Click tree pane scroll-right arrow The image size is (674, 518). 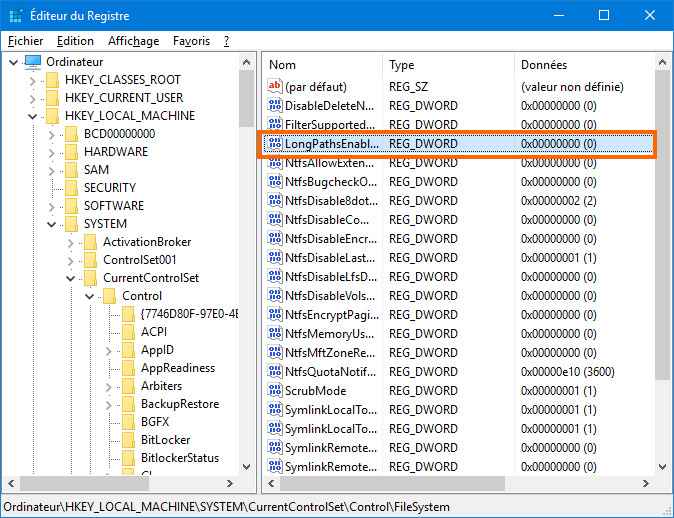click(230, 484)
